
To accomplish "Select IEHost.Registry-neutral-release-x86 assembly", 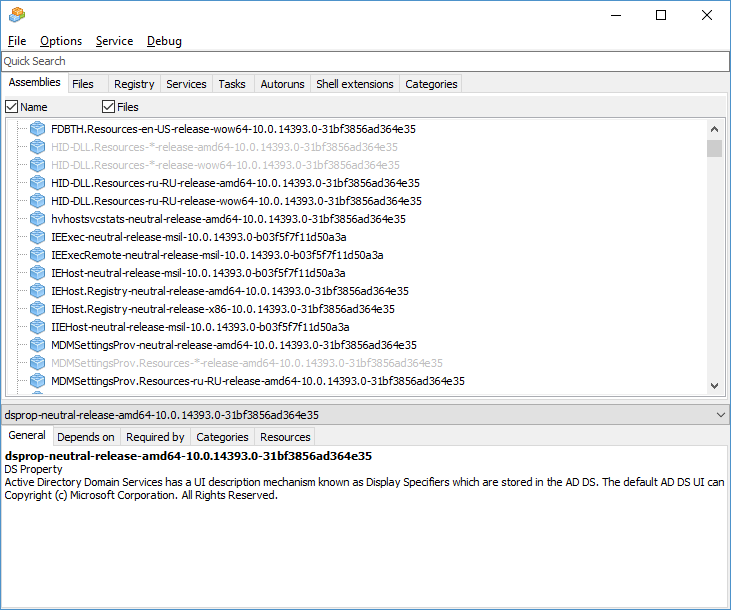I will 223,309.
